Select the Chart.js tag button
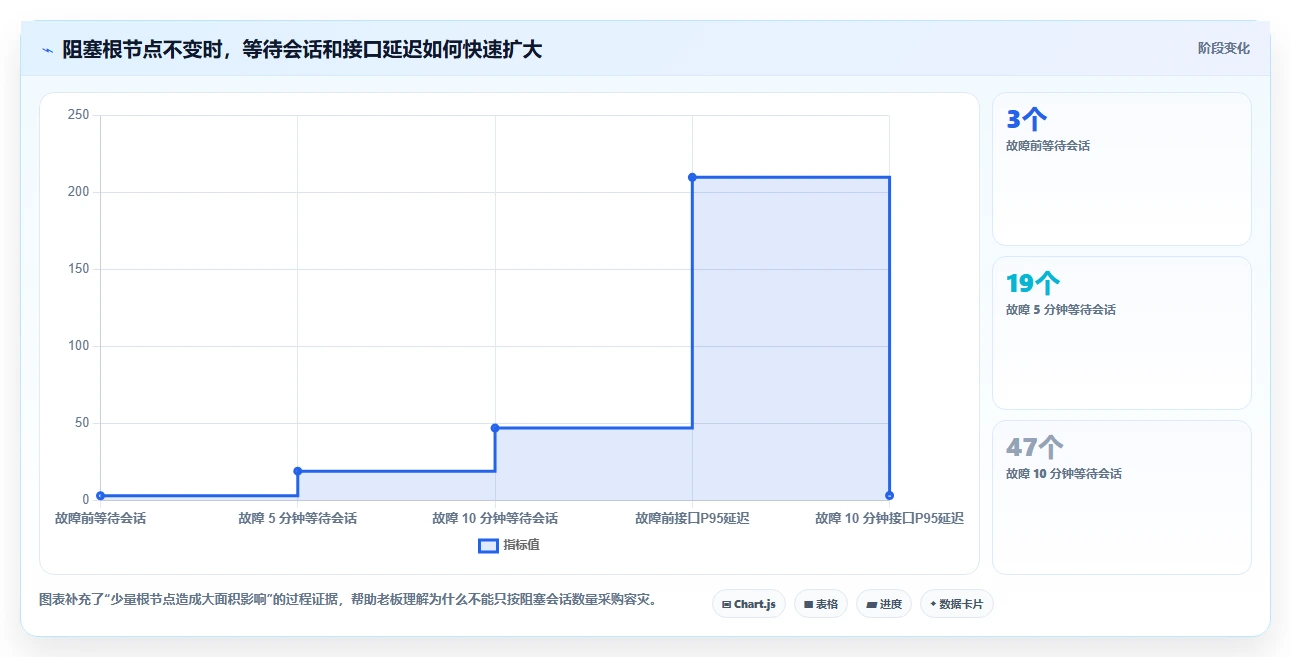This screenshot has height=657, width=1291. 749,604
